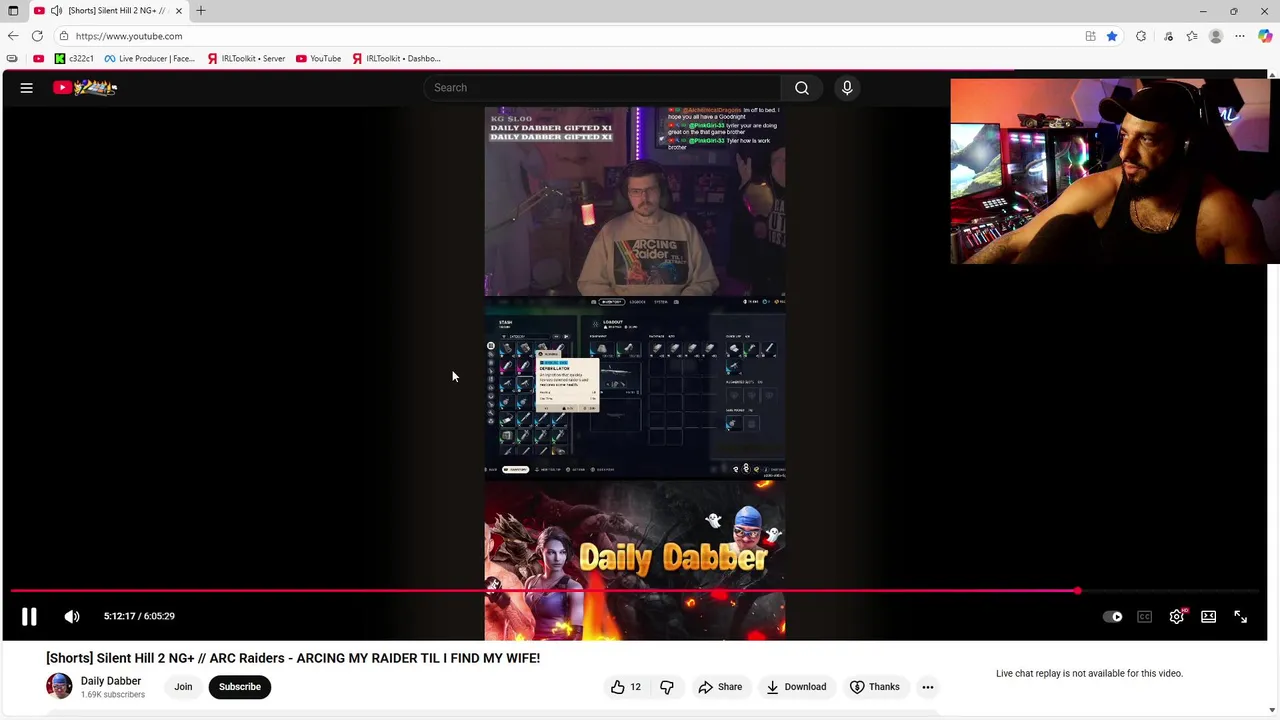
Task: Click the search magnifier button
Action: (x=802, y=88)
